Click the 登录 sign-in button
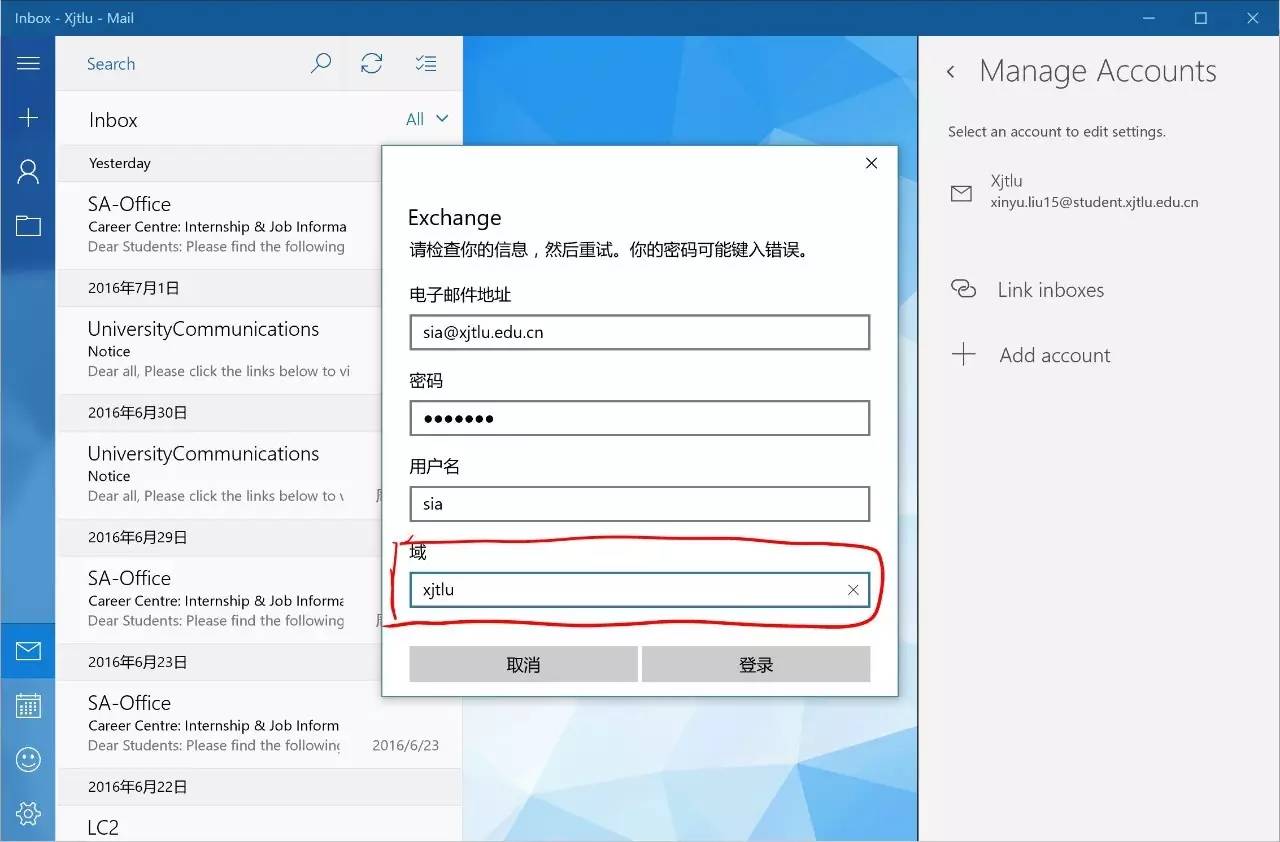 point(756,665)
